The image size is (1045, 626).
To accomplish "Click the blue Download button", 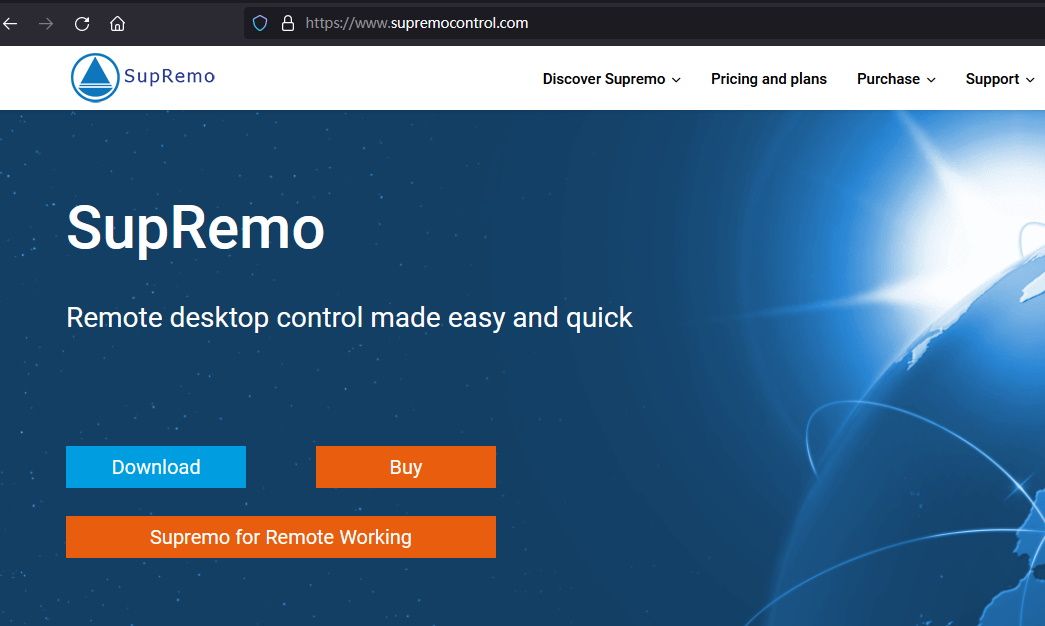I will point(156,467).
